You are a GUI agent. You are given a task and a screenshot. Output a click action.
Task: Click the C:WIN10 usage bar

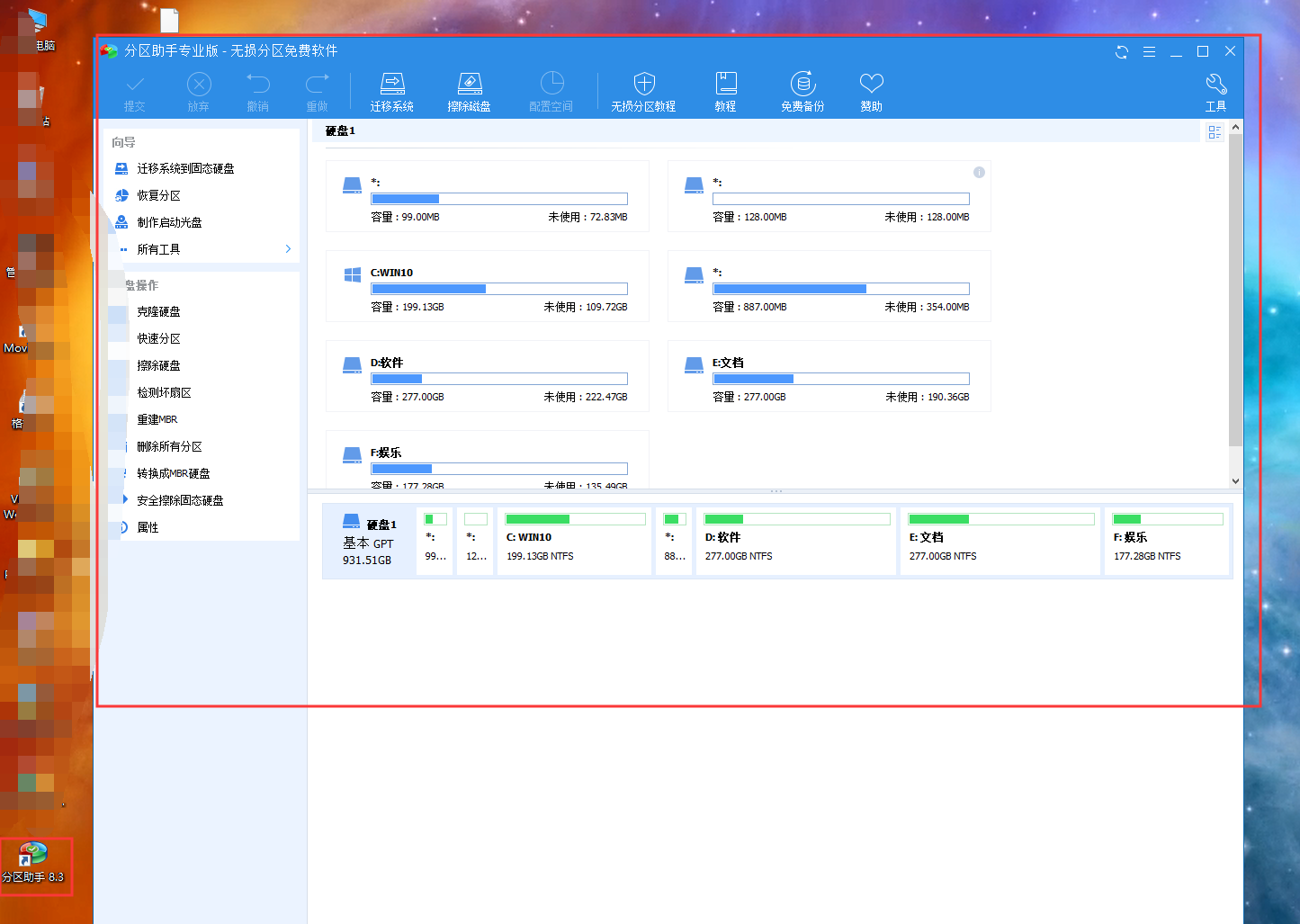[499, 289]
